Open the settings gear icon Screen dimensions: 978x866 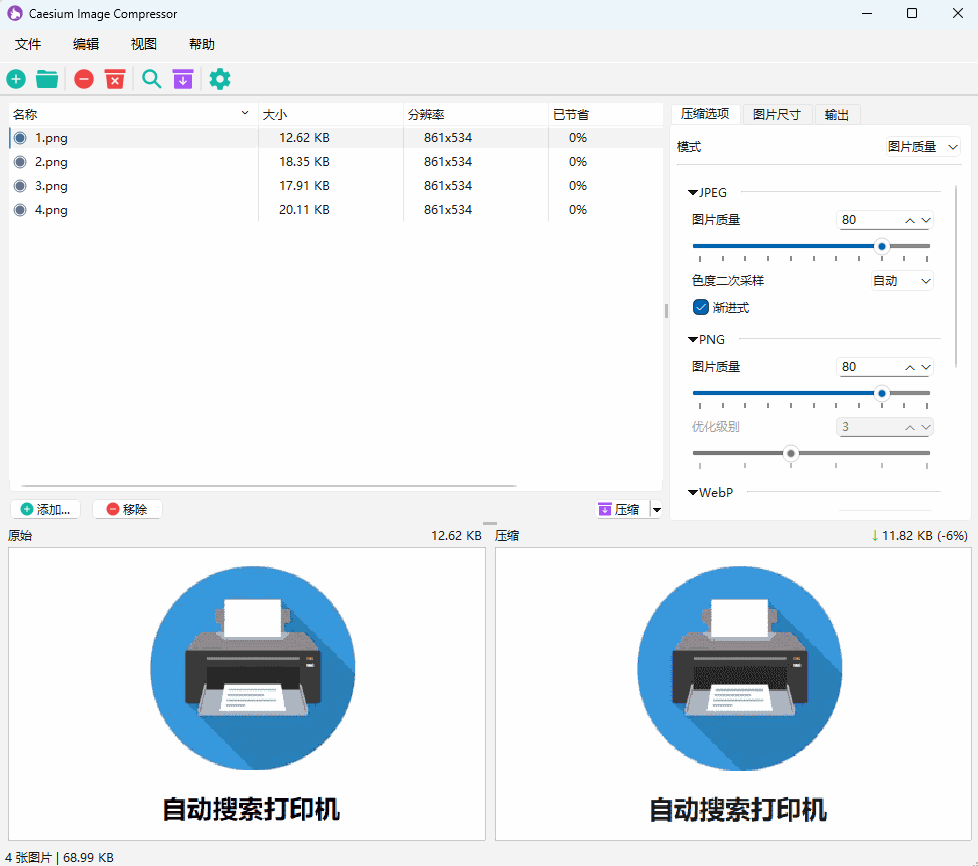pos(219,78)
